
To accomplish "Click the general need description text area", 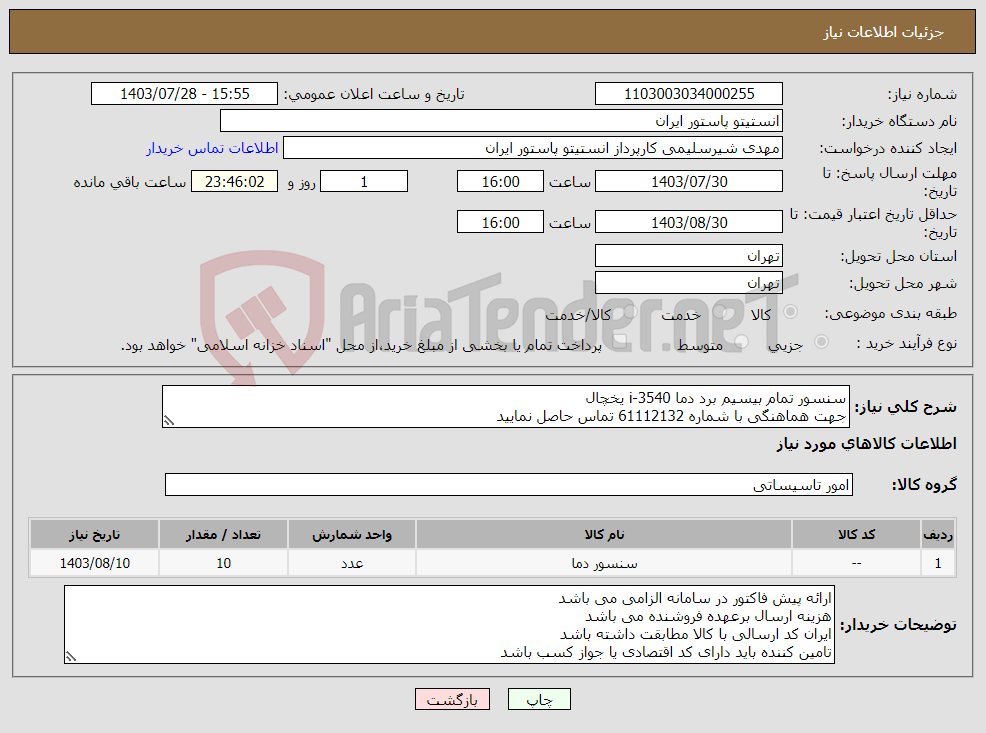I will 506,407.
